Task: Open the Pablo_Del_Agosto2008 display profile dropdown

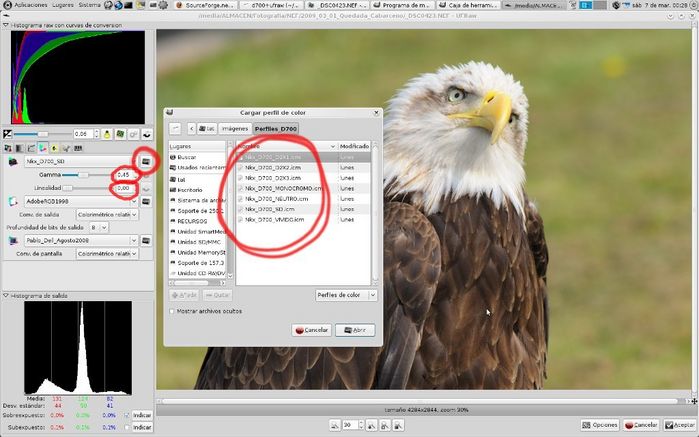Action: [x=81, y=241]
